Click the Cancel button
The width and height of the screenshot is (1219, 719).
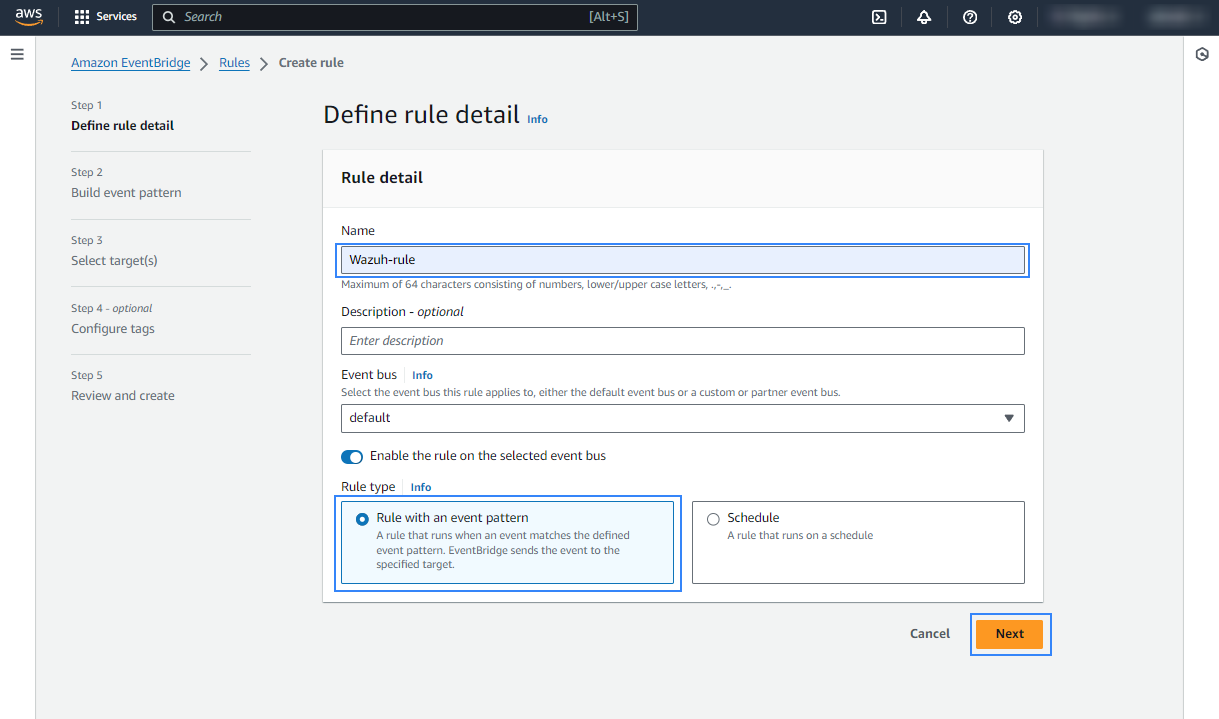pyautogui.click(x=929, y=634)
